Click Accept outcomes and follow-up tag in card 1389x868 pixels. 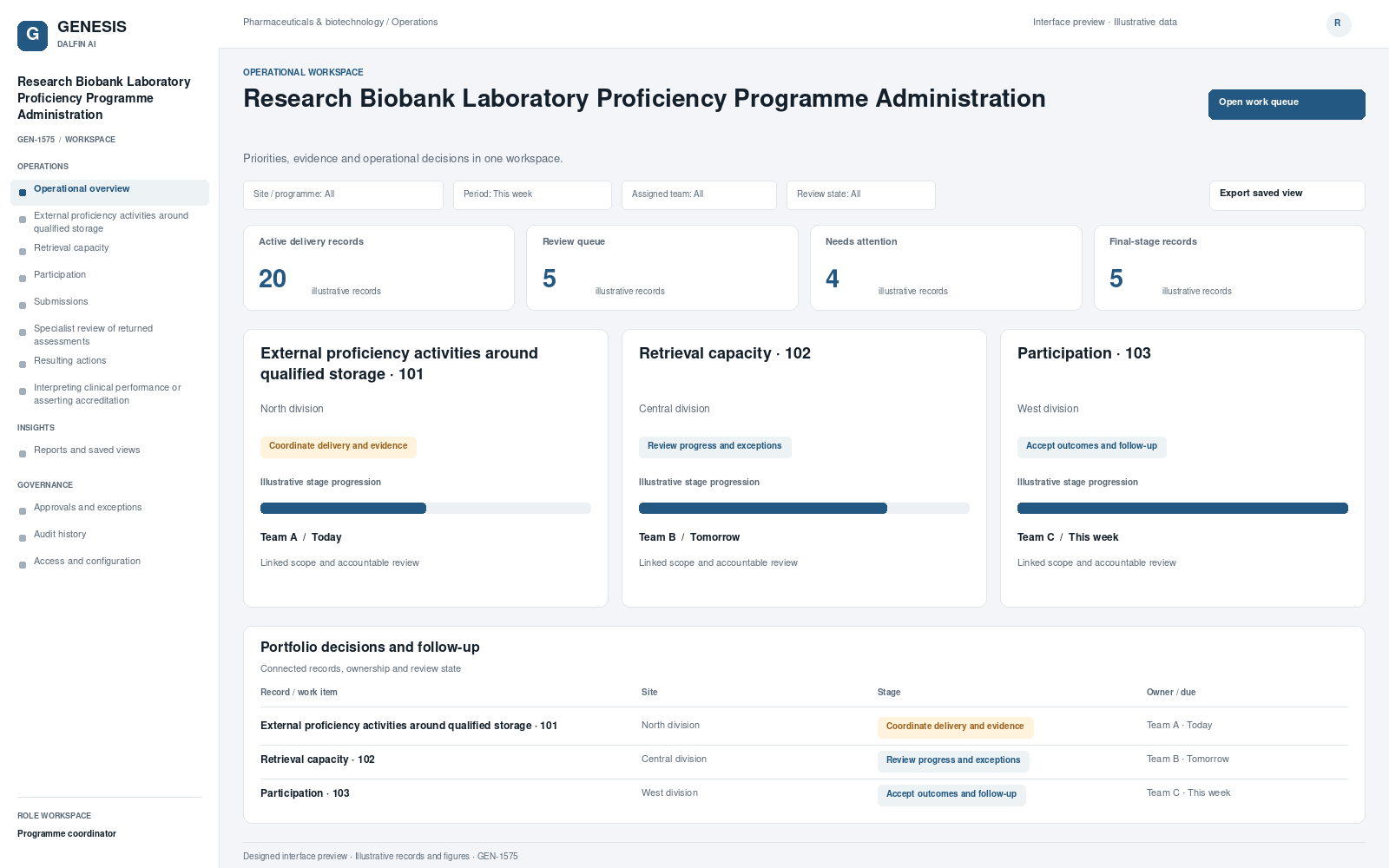1092,447
